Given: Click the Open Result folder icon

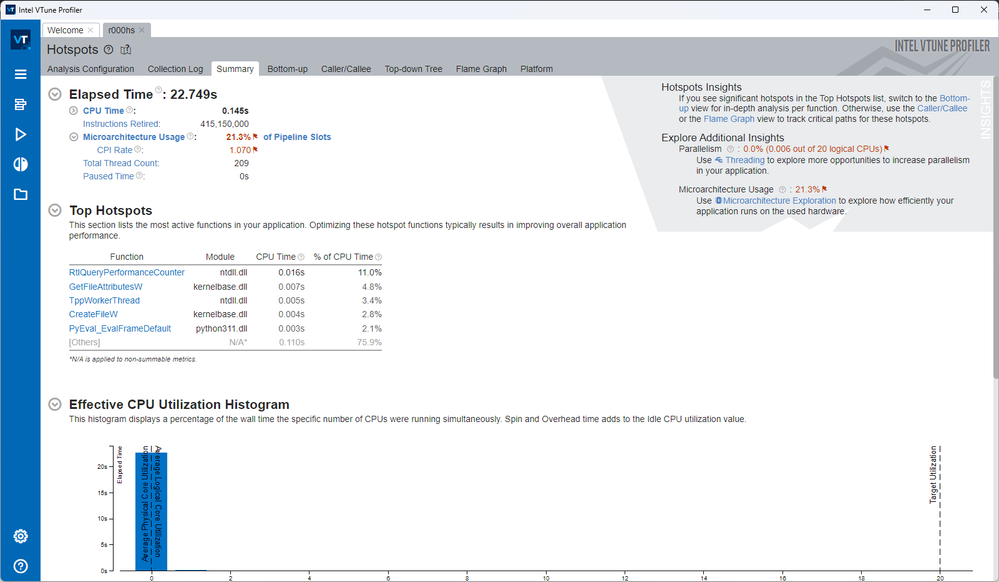Looking at the screenshot, I should click(20, 194).
